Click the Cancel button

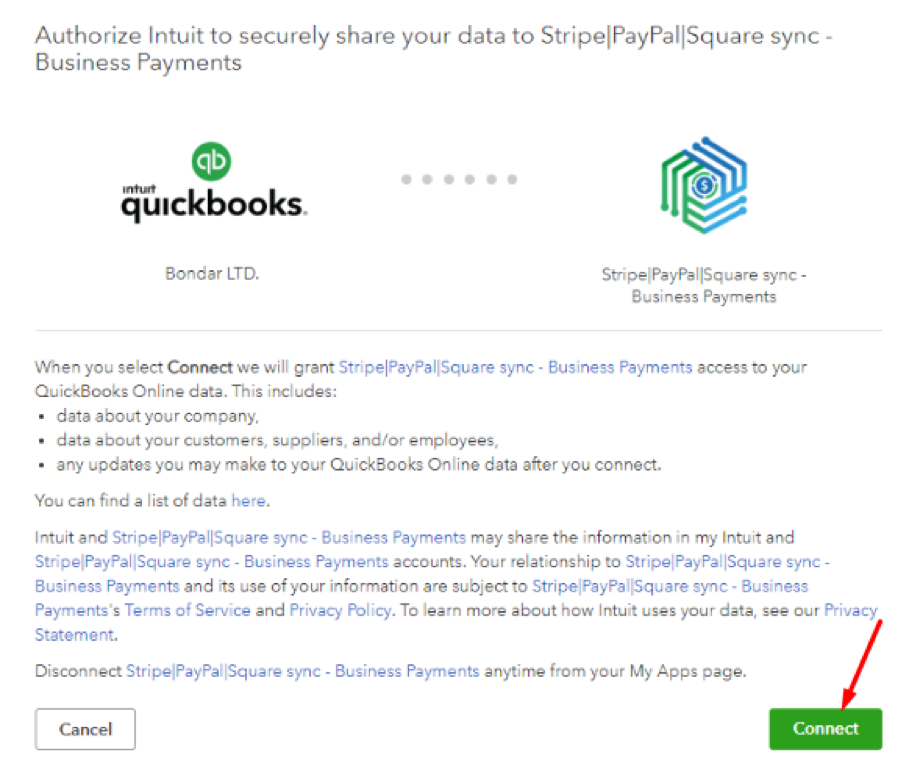[85, 729]
